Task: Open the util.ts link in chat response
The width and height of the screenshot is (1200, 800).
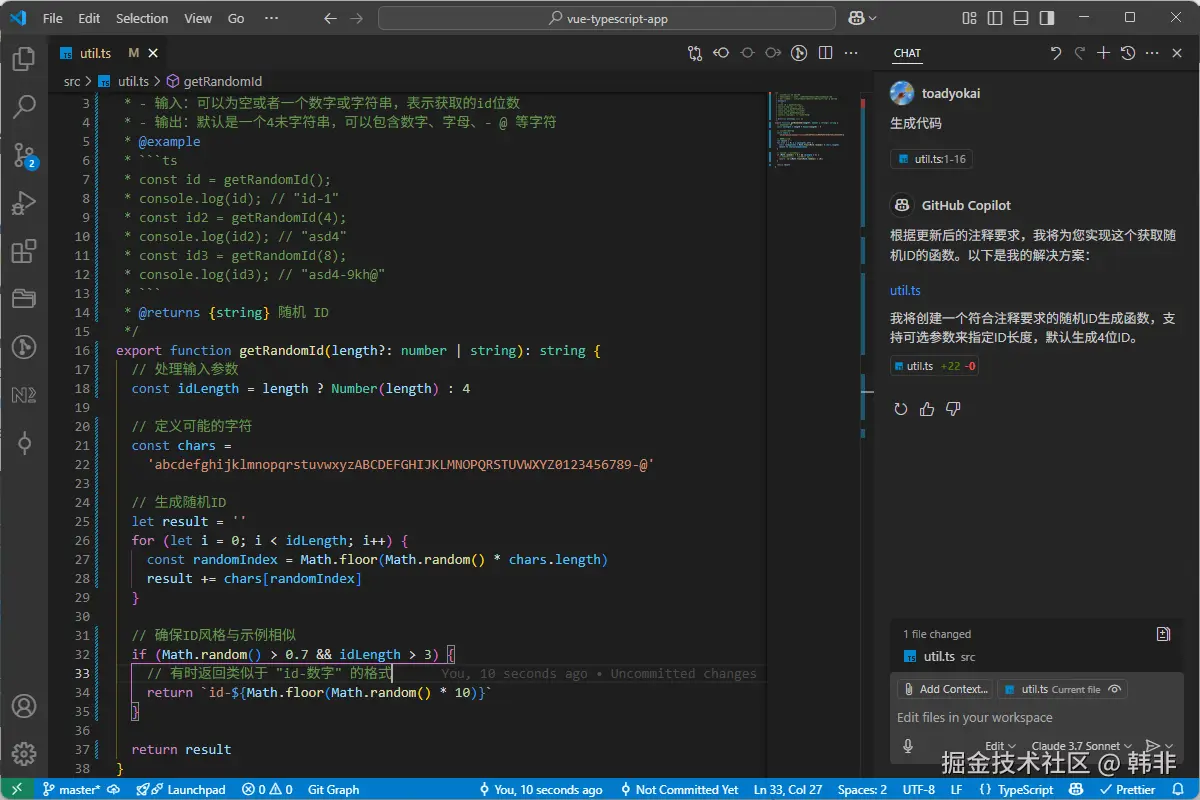Action: [x=905, y=290]
